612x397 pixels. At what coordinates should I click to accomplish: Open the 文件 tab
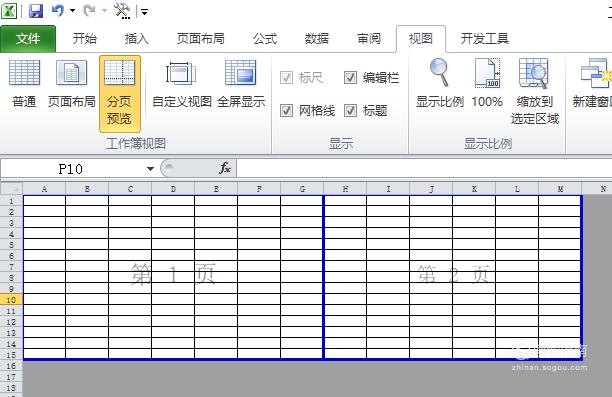point(28,39)
